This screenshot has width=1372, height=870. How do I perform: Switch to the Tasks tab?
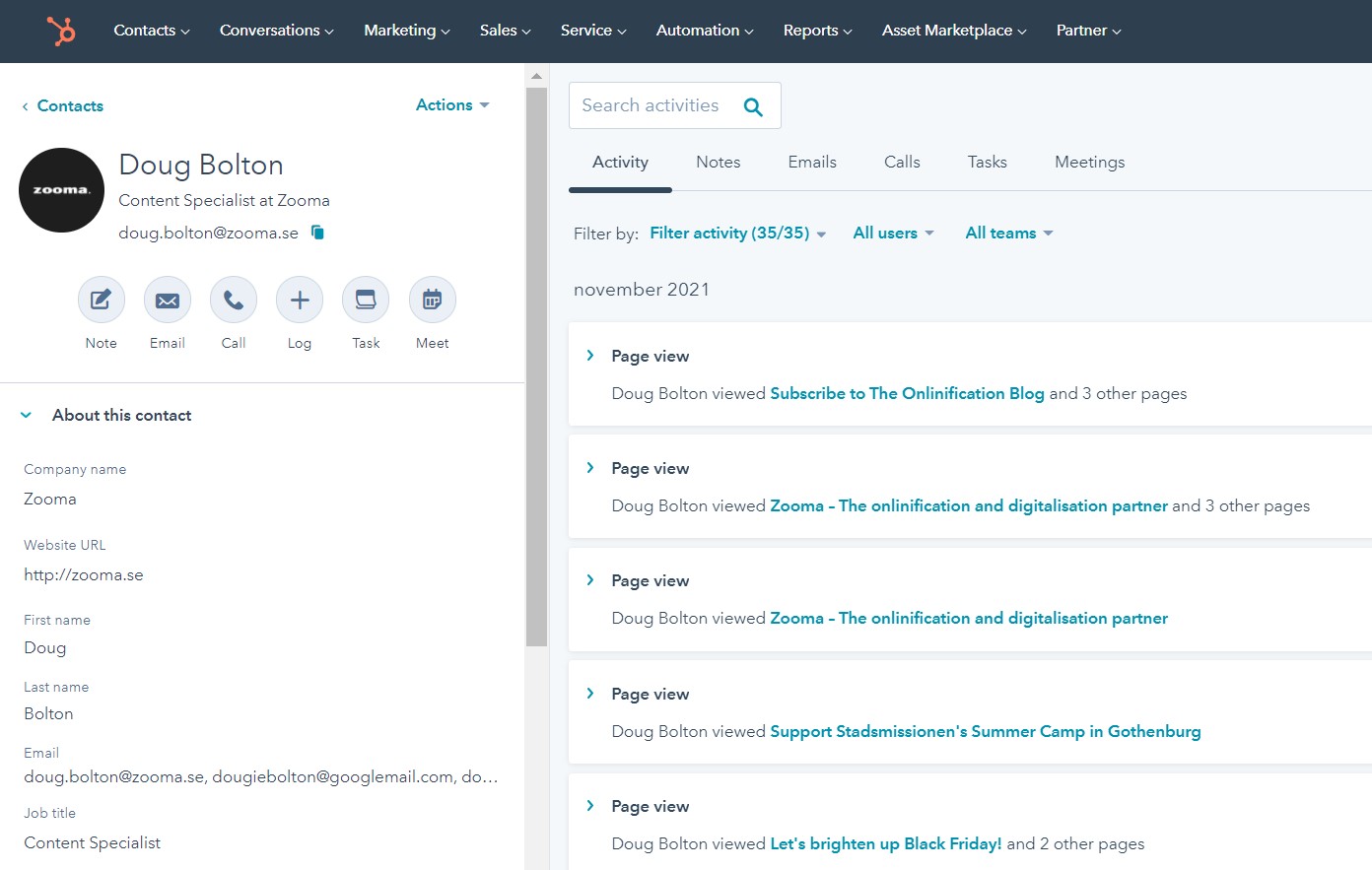987,162
